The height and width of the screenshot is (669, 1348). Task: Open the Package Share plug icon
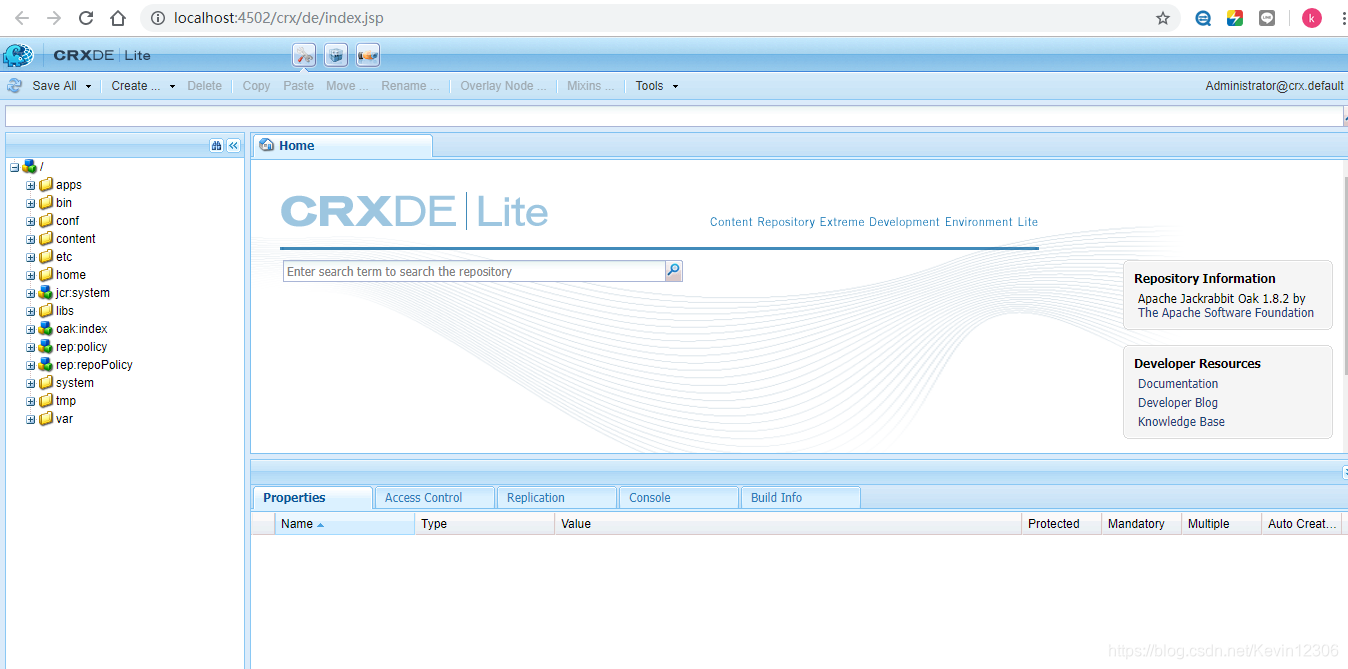point(368,55)
